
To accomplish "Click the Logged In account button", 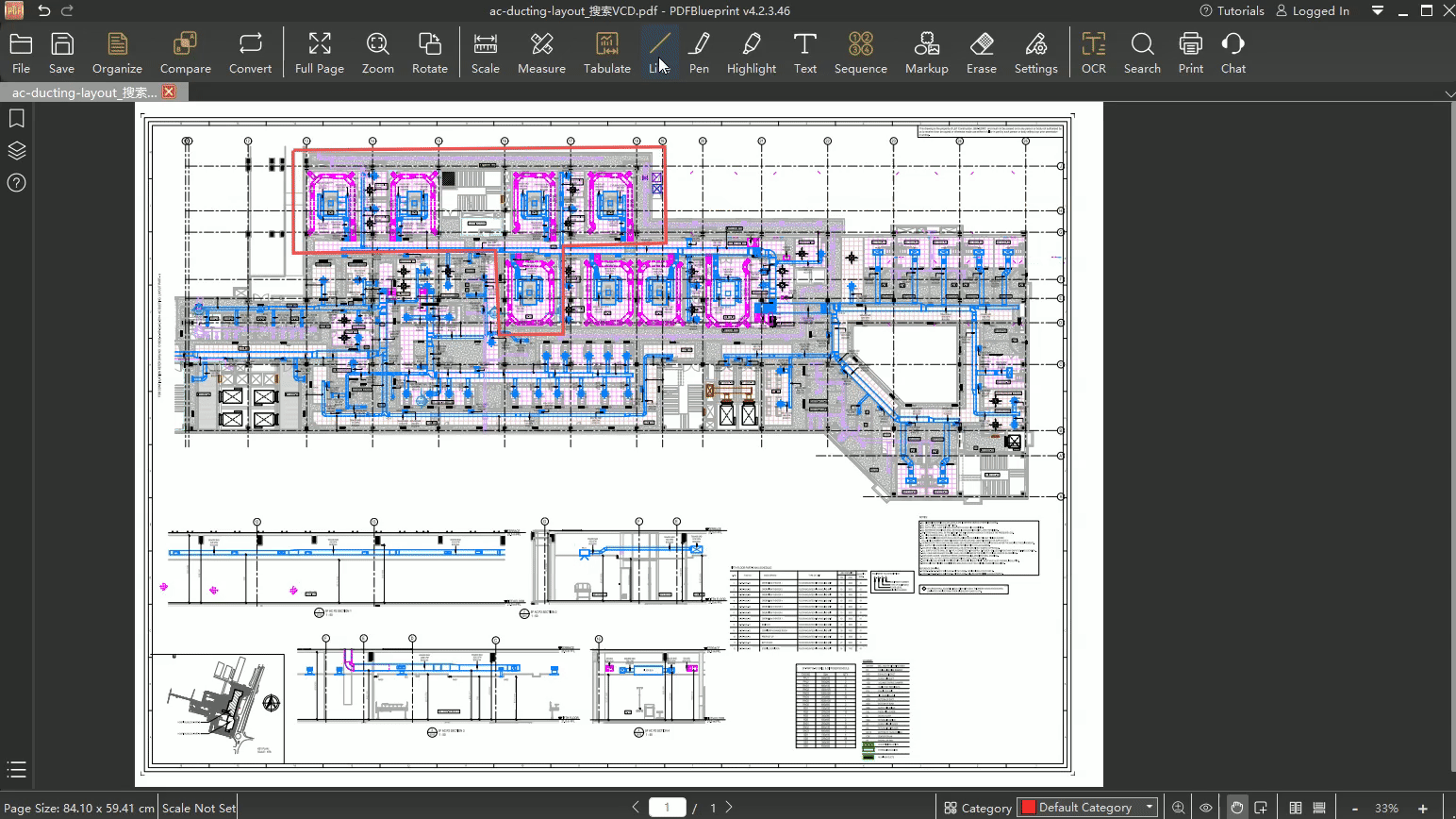I will 1313,11.
